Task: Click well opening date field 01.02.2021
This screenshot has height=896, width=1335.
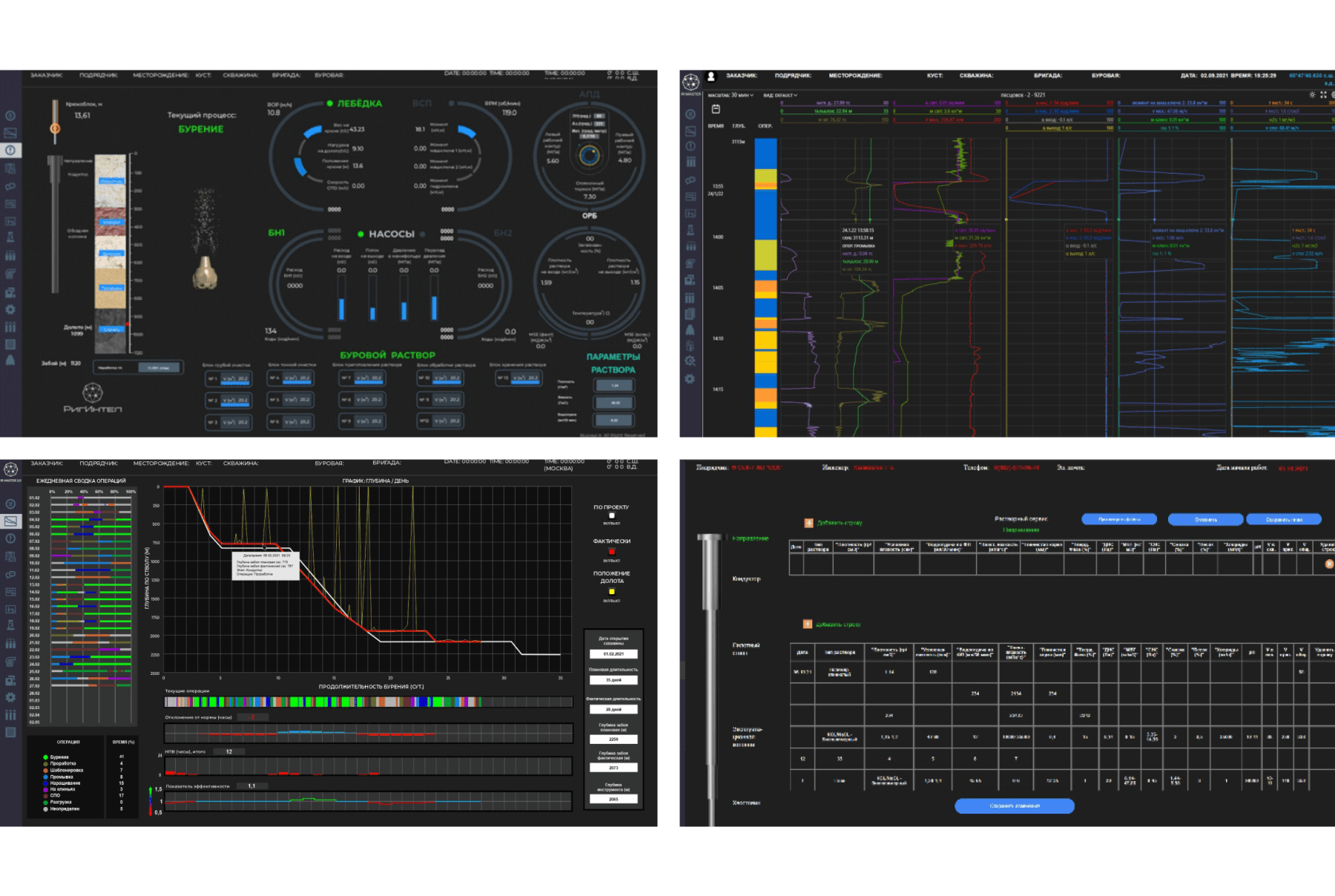Action: coord(613,654)
